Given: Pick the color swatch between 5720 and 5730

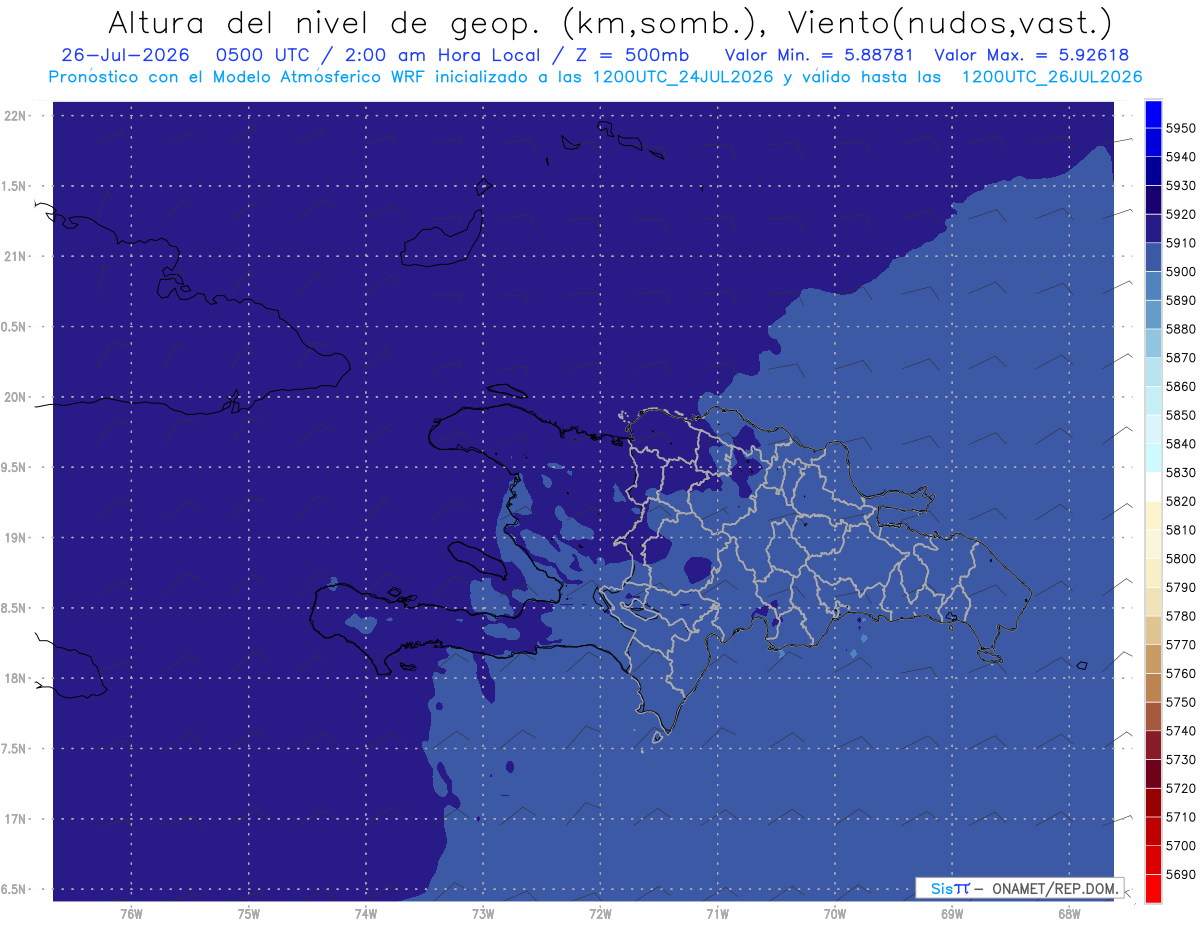Looking at the screenshot, I should coord(1153,774).
